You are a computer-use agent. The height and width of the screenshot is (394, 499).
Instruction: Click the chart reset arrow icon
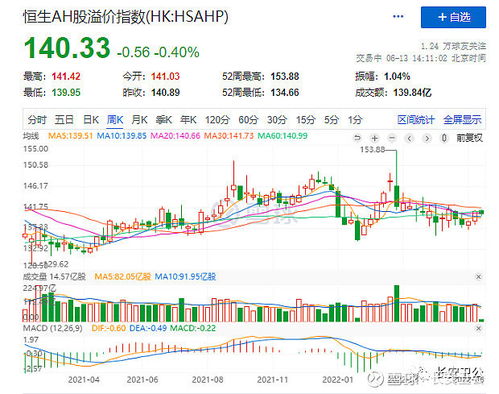pos(357,138)
